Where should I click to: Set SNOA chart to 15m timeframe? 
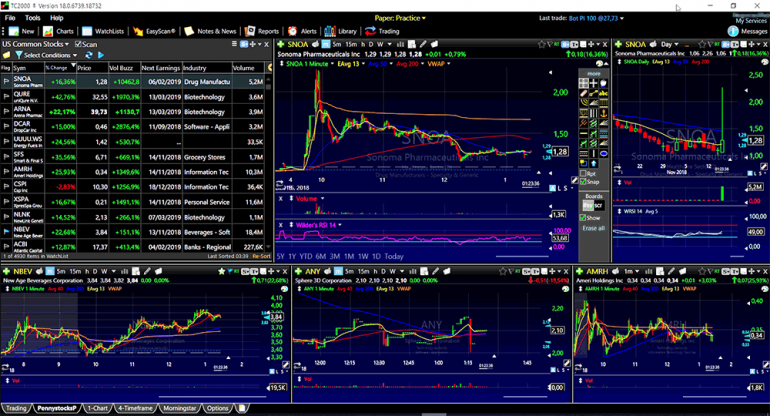click(x=351, y=44)
